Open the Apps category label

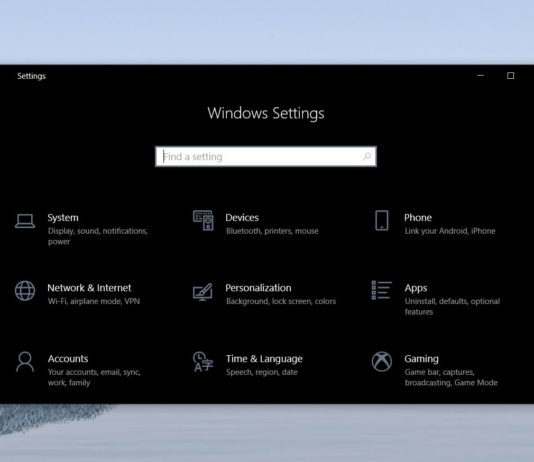click(x=416, y=288)
